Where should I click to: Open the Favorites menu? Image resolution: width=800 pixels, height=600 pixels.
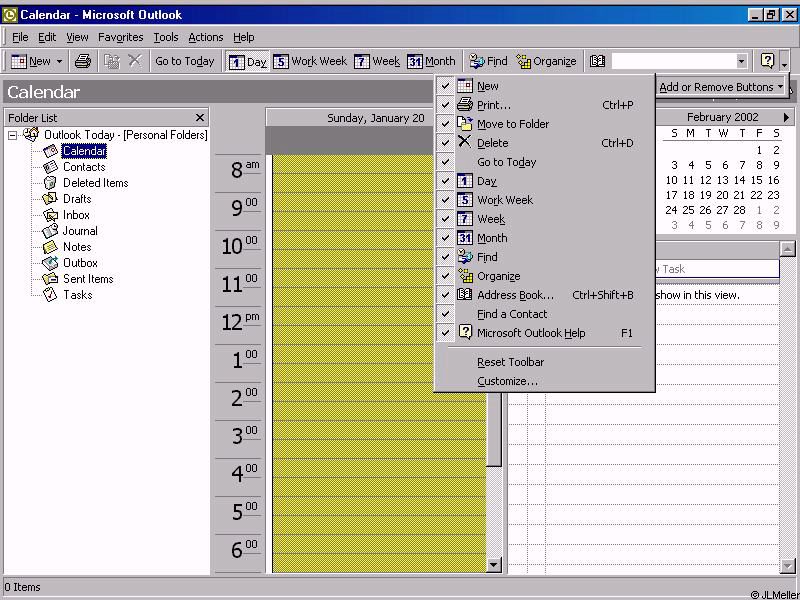(120, 37)
